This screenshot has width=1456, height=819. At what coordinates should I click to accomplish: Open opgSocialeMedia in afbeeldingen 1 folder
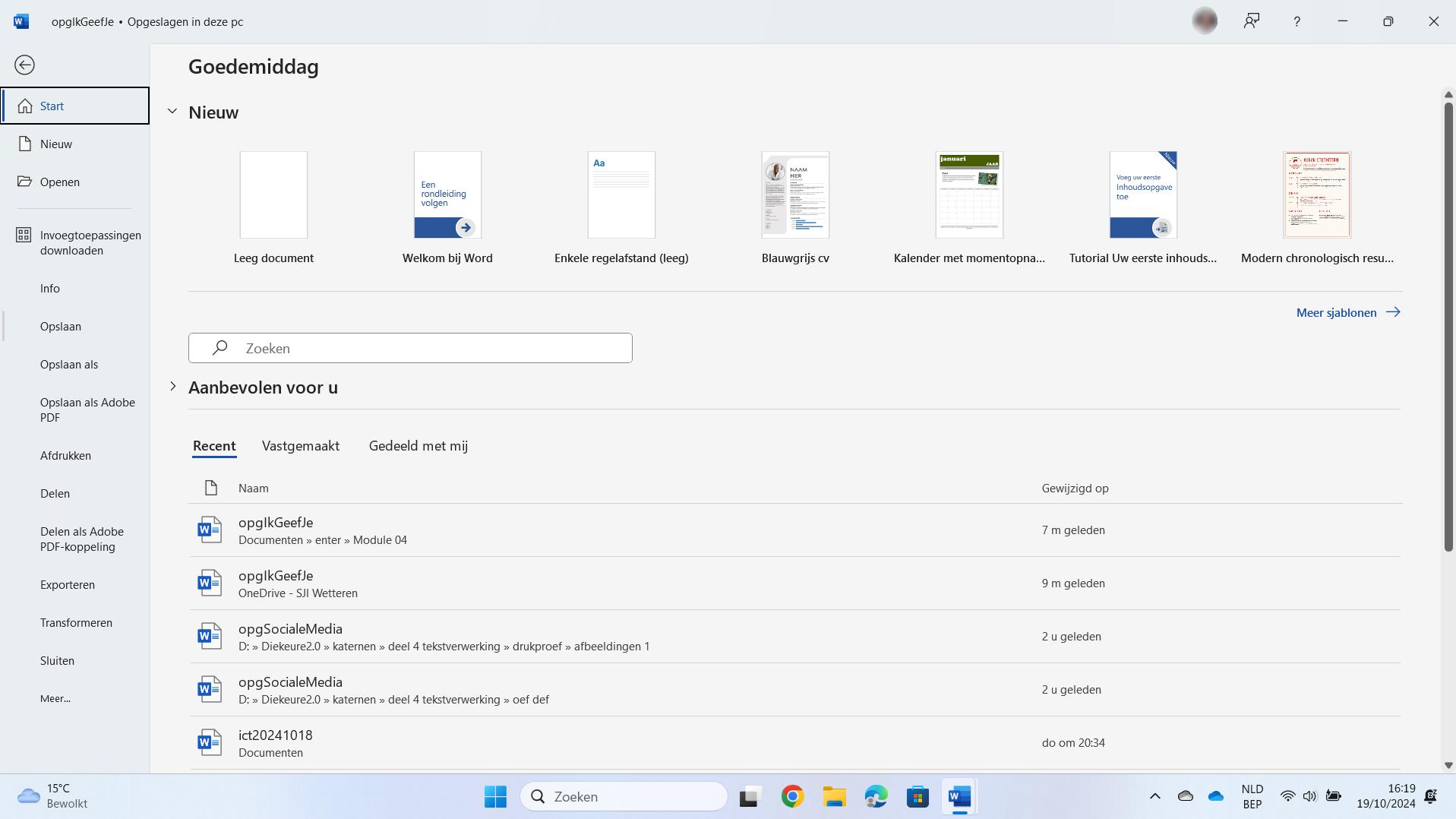pos(795,637)
